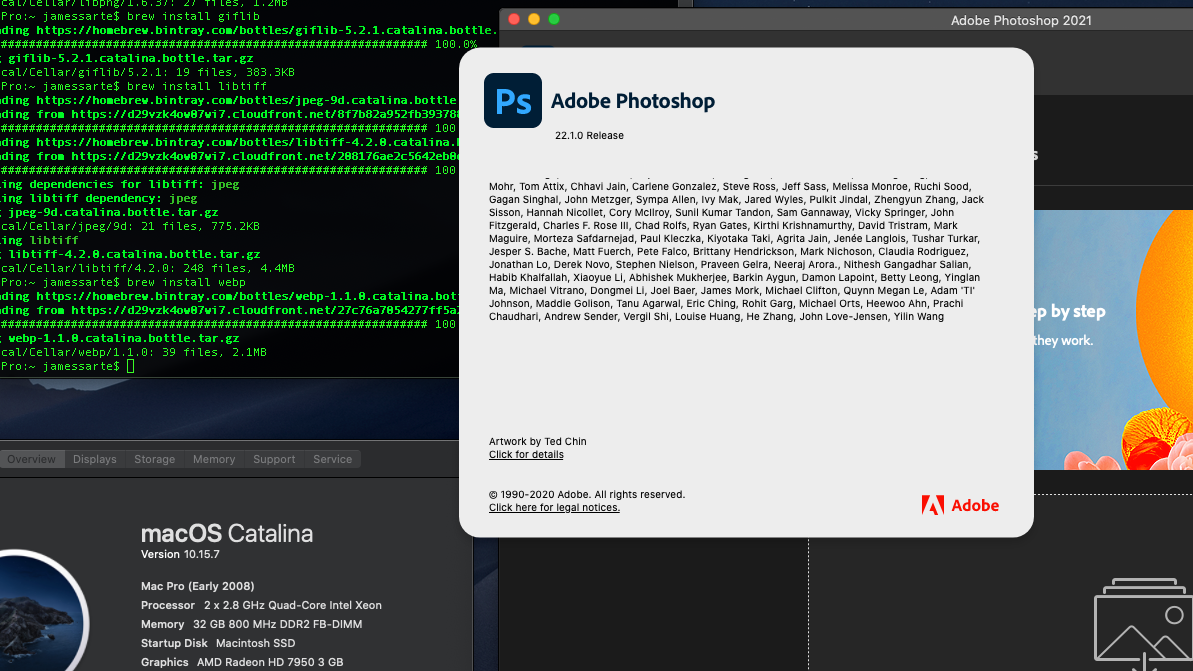Click terminal line 'Cellar/libtiff/4.2.0: 248 files, 4.4MB'
The height and width of the screenshot is (671, 1193).
point(148,268)
